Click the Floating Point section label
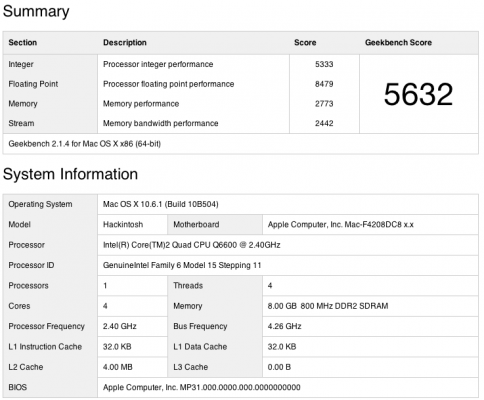The height and width of the screenshot is (400, 484). (33, 84)
